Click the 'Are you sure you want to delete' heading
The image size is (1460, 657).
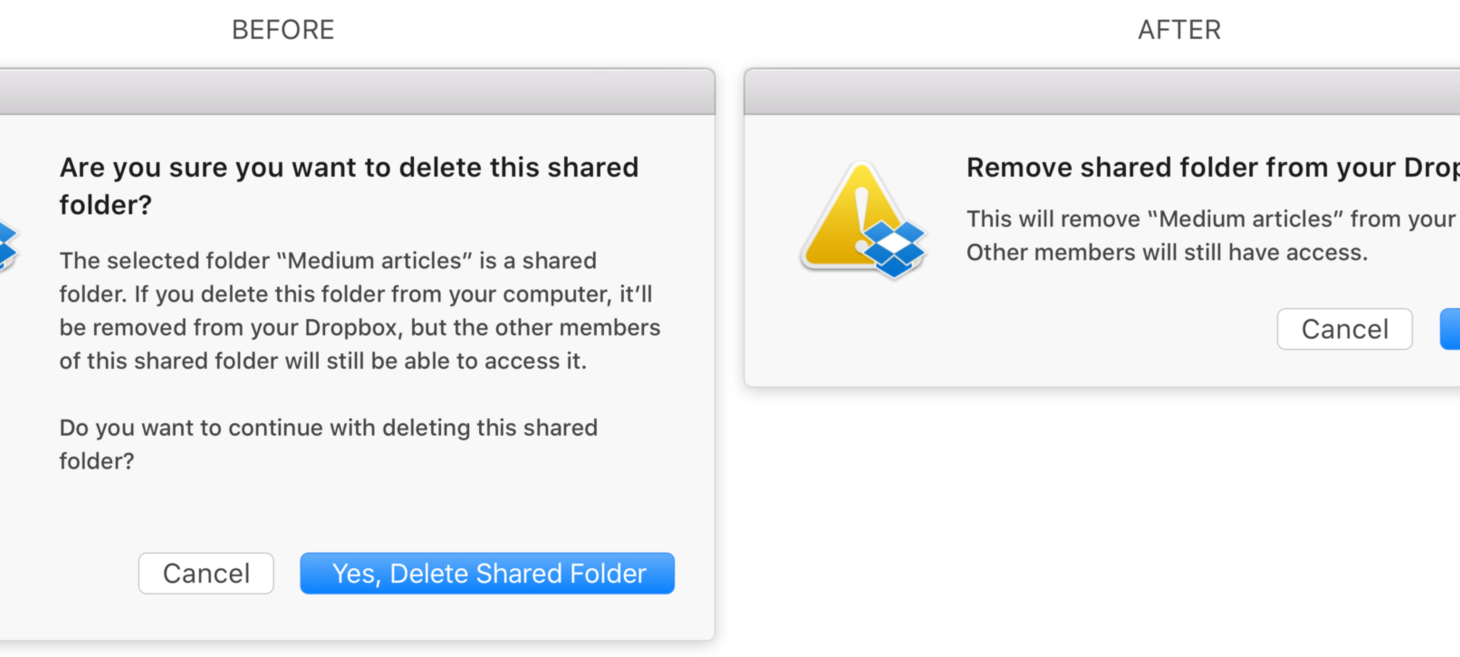(x=349, y=185)
